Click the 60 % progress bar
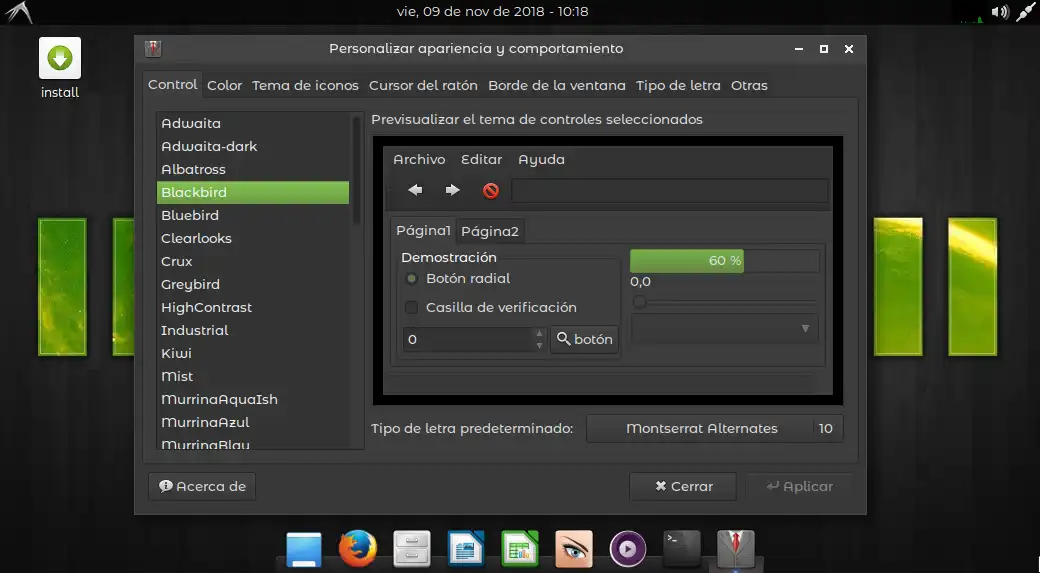This screenshot has height=573, width=1040. coord(724,261)
